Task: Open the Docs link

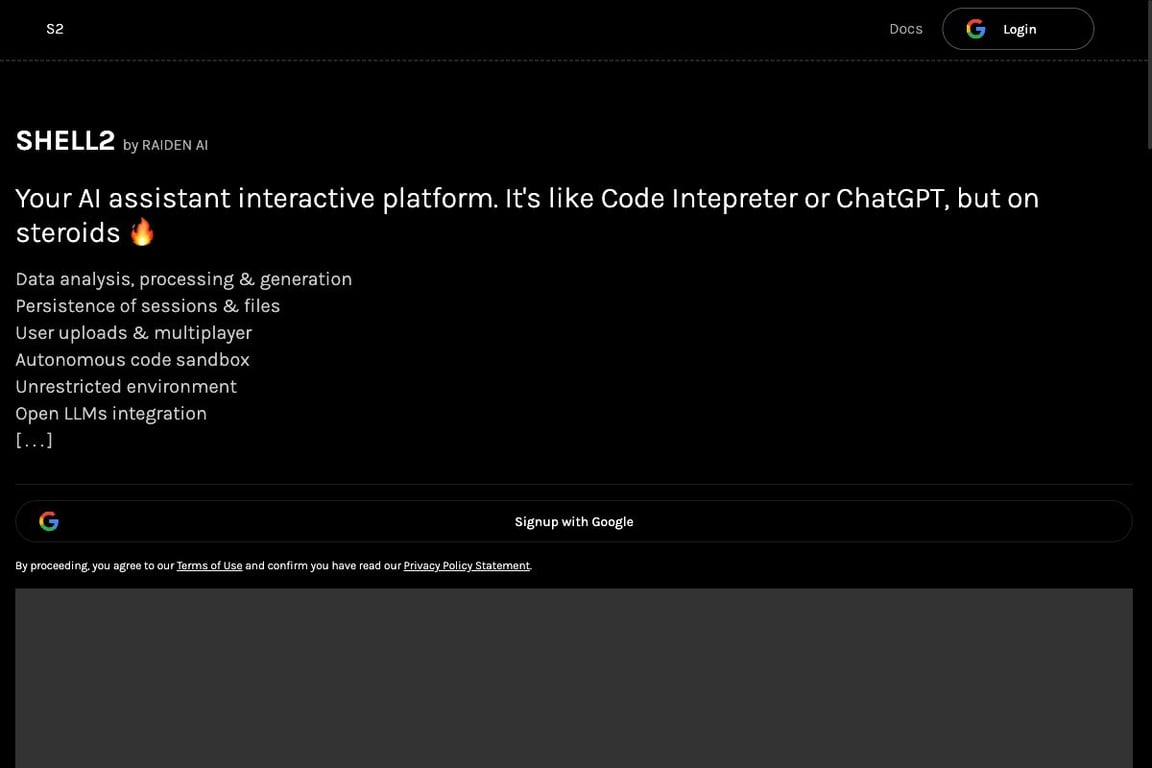Action: pyautogui.click(x=905, y=29)
